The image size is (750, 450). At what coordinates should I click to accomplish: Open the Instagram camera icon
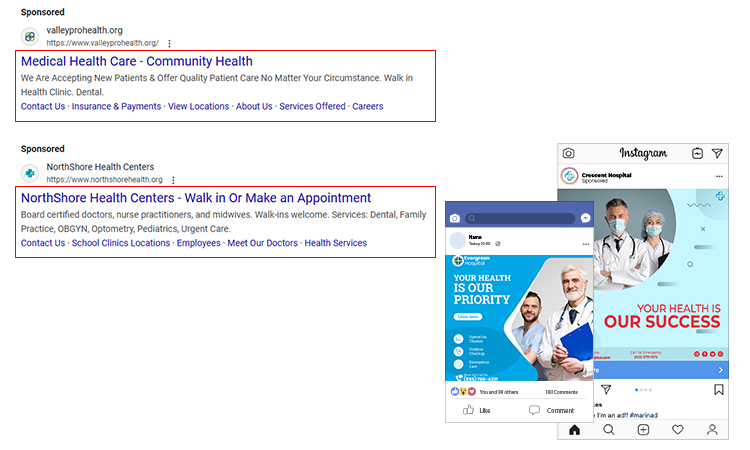pyautogui.click(x=568, y=153)
